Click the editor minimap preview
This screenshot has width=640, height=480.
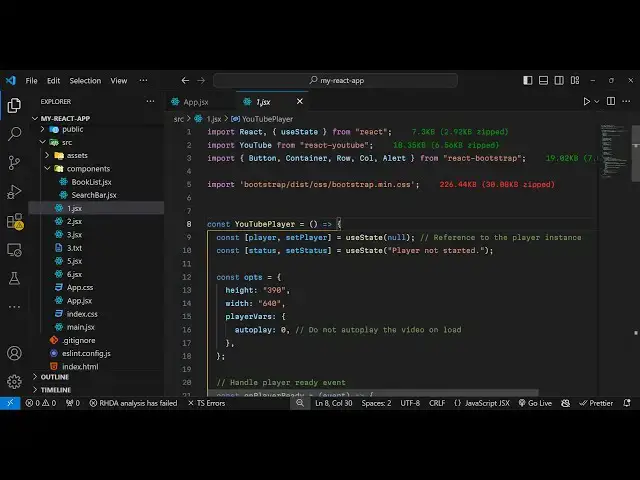613,151
